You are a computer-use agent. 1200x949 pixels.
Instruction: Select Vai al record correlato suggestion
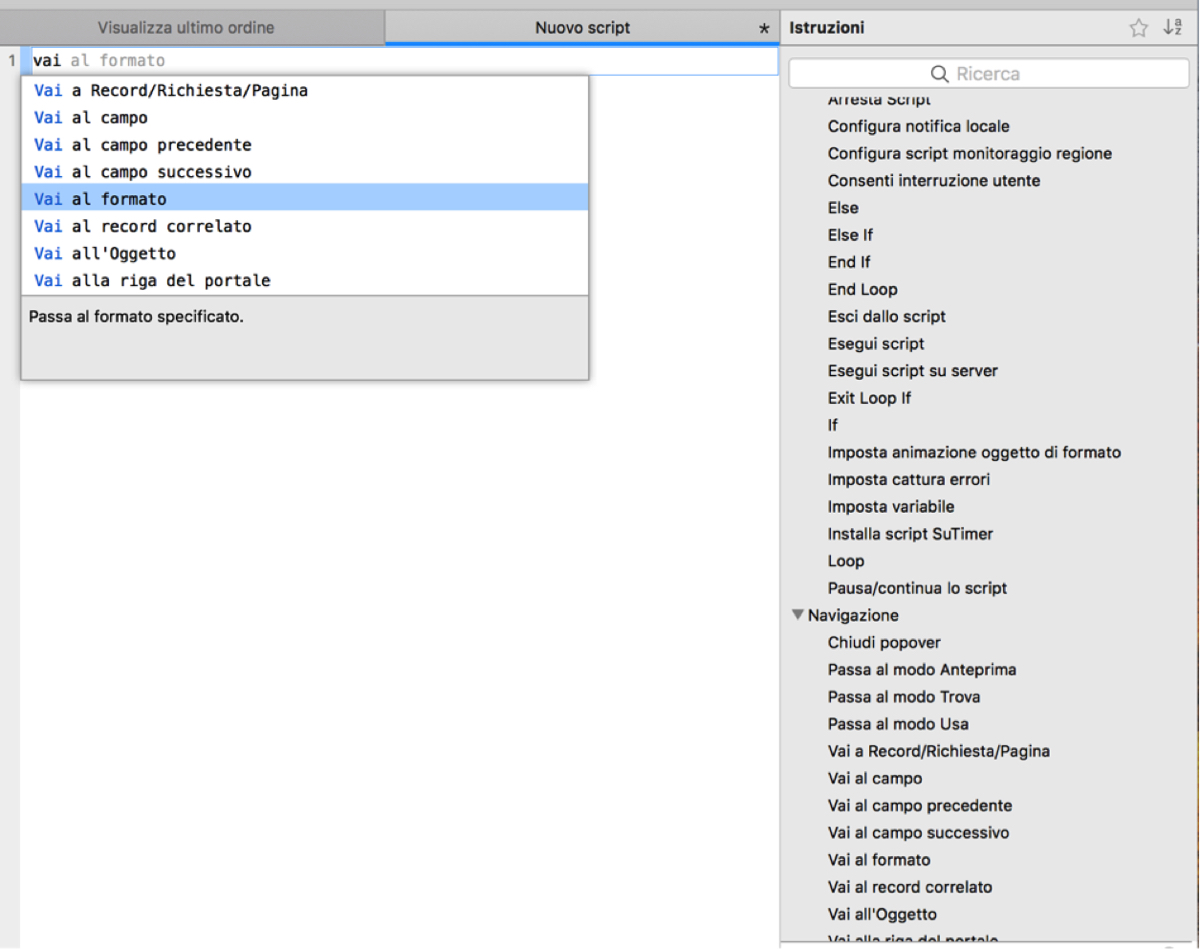[304, 226]
